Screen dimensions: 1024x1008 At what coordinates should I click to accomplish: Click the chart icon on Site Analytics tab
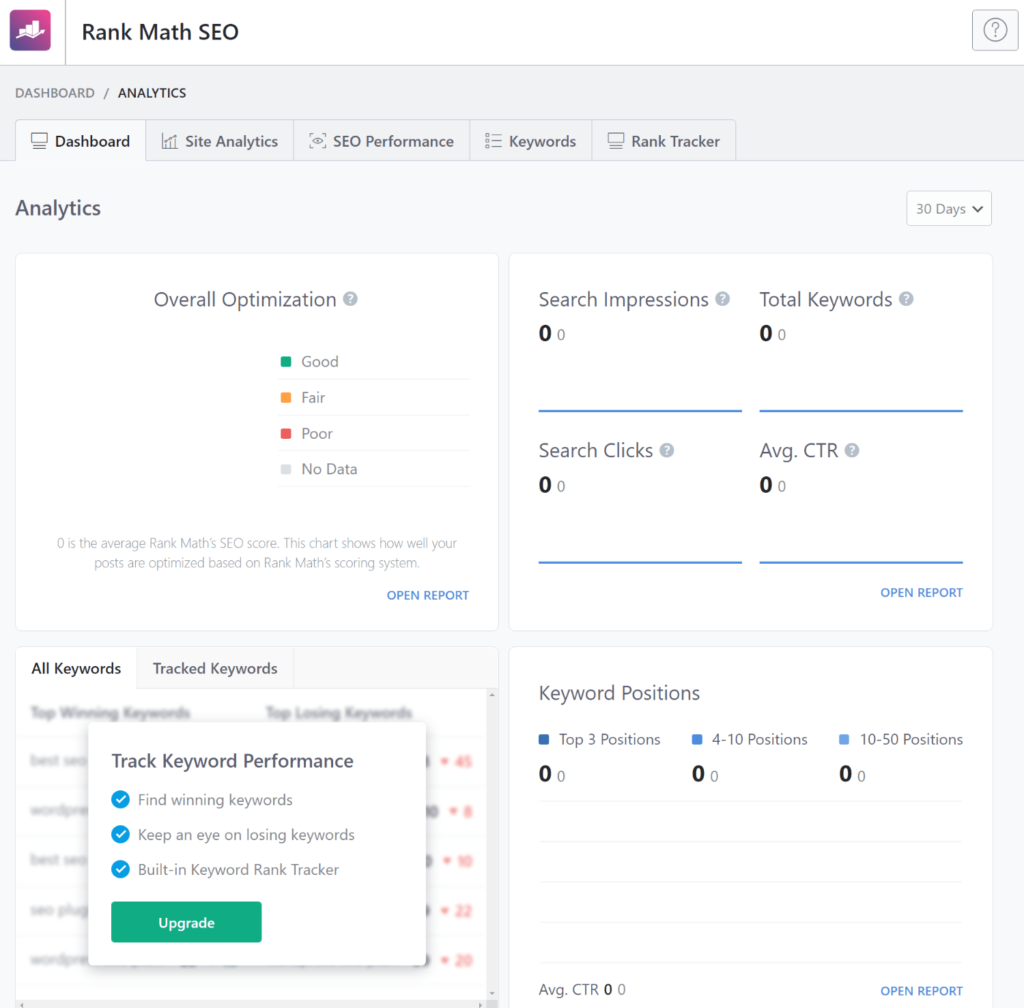click(x=169, y=141)
